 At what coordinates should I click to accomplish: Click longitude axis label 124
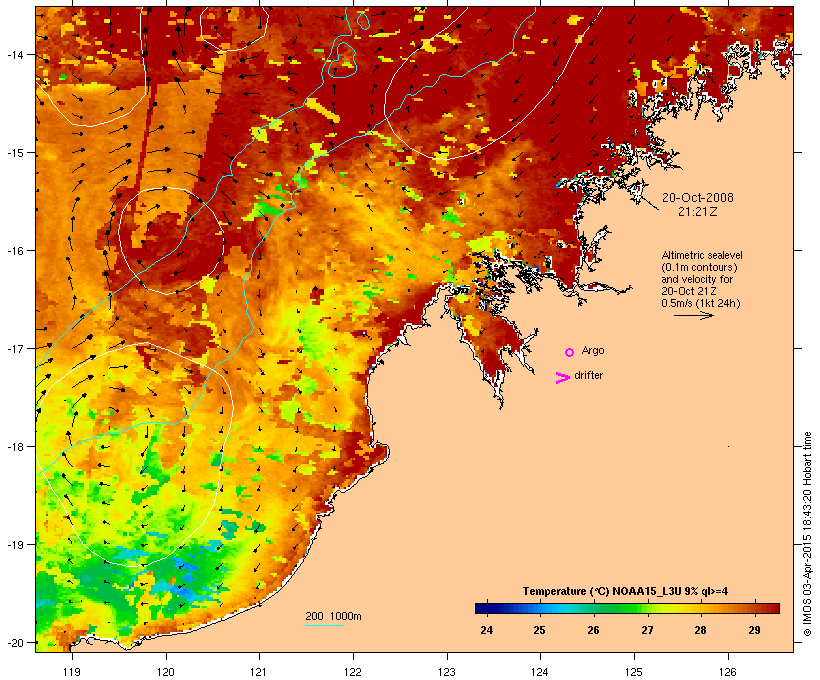pos(540,672)
